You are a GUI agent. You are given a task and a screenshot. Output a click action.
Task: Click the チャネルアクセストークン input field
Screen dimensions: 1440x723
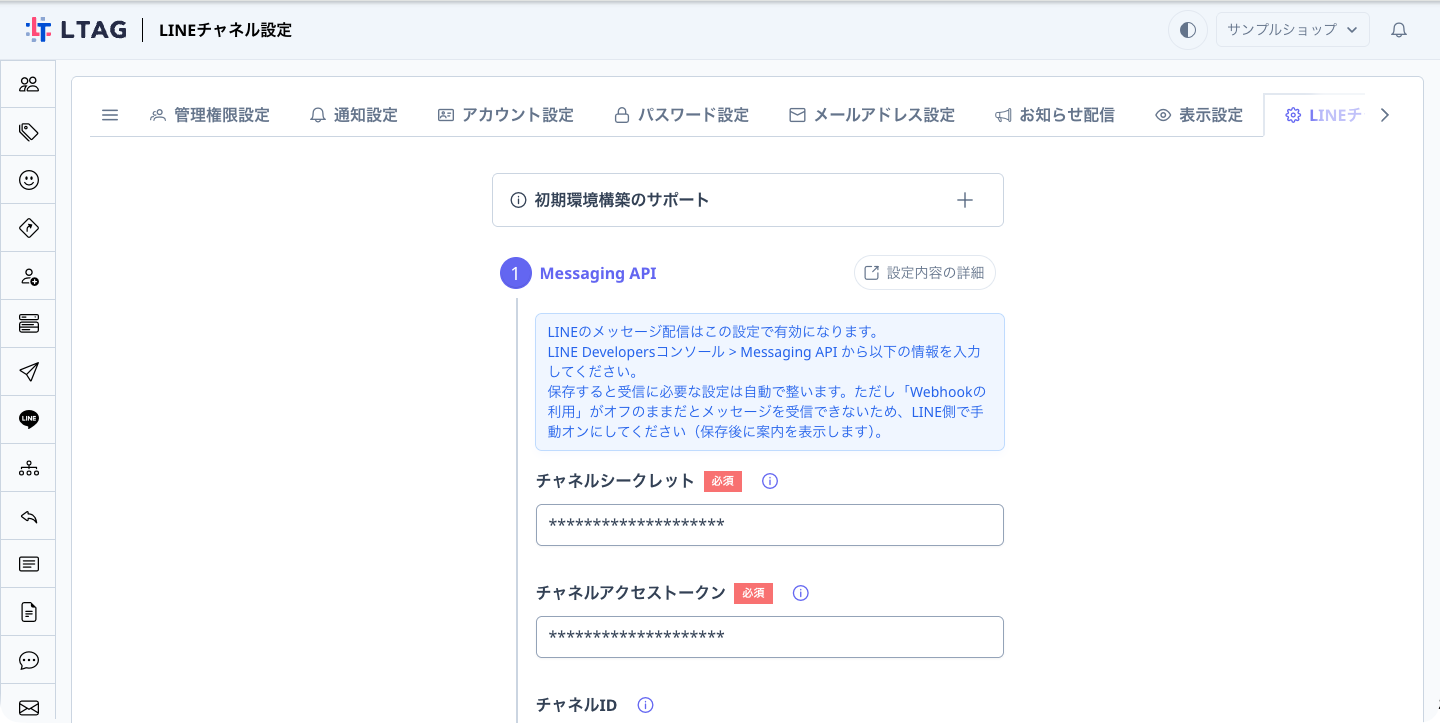(770, 637)
